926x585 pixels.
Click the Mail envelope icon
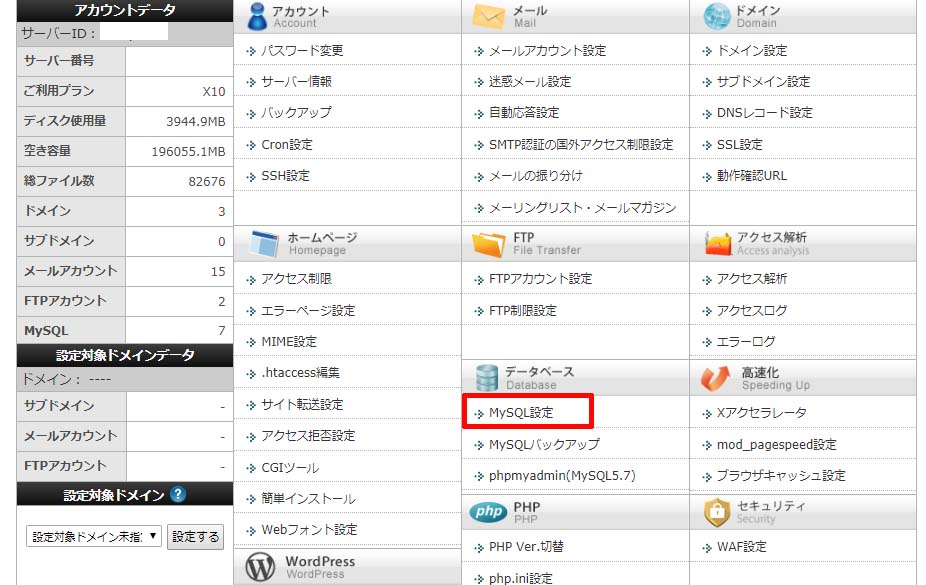coord(489,16)
